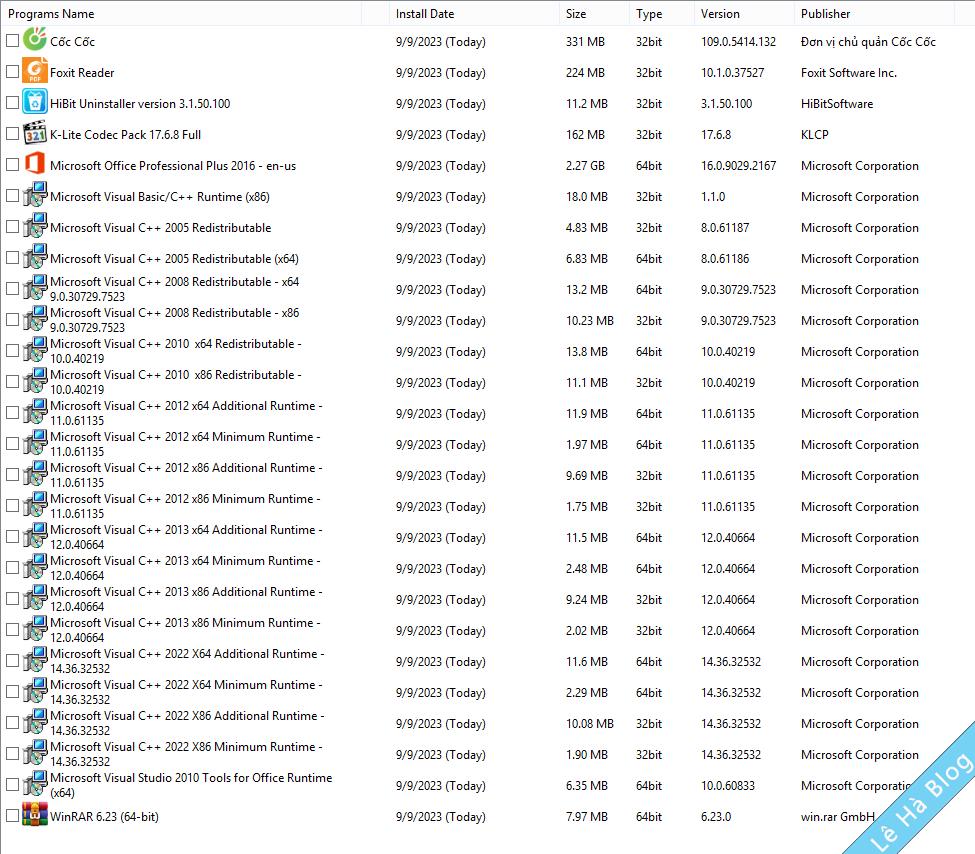
Task: Click publisher 'Foxit Software Inc.'
Action: pos(849,73)
